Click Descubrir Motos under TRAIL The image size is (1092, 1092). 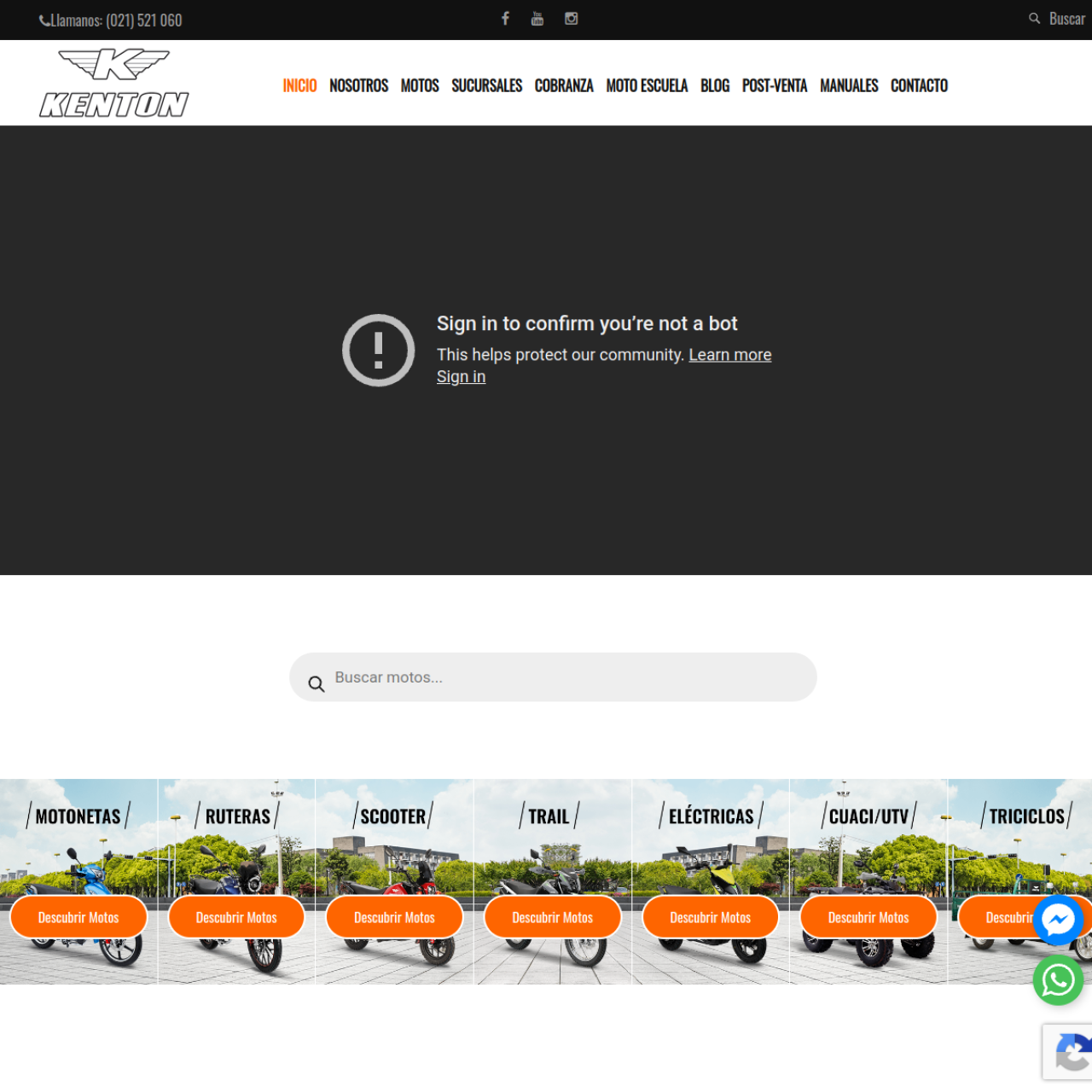point(552,918)
